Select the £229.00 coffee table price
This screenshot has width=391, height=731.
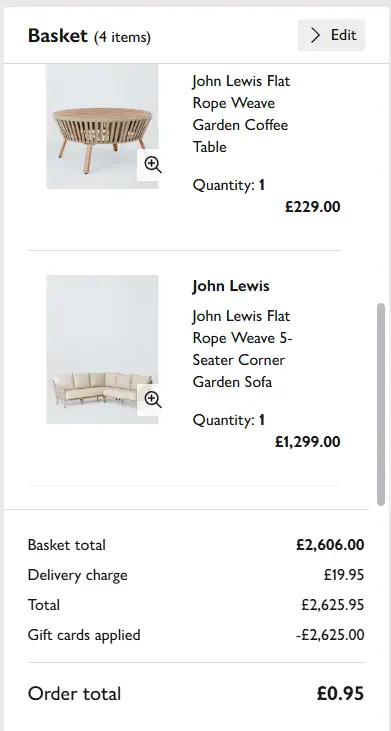coord(313,207)
